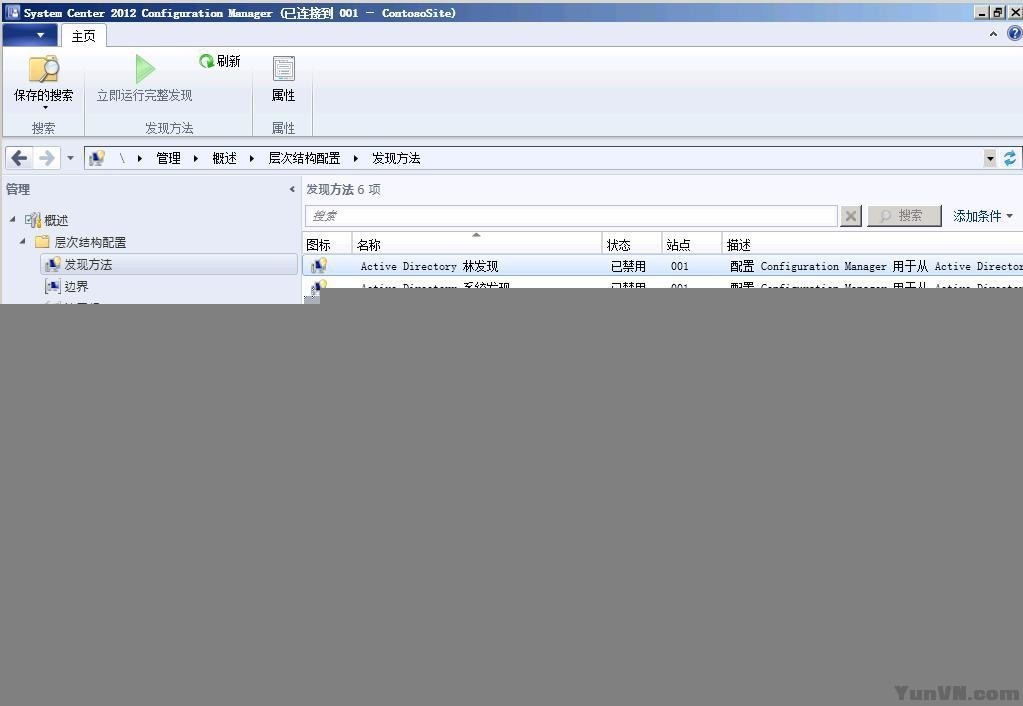
Task: Click the address bar refresh icon
Action: (x=1010, y=158)
